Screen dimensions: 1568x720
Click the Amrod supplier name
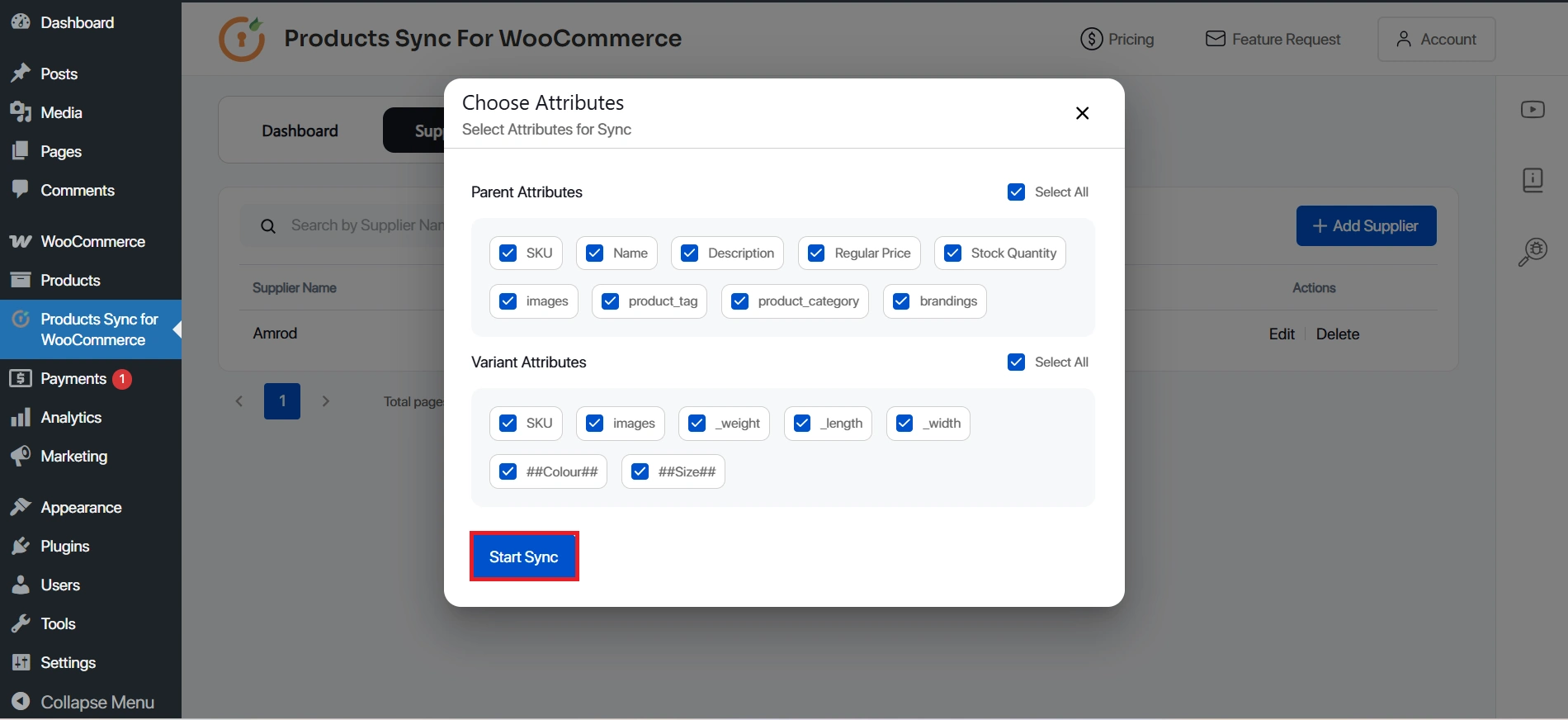point(275,334)
